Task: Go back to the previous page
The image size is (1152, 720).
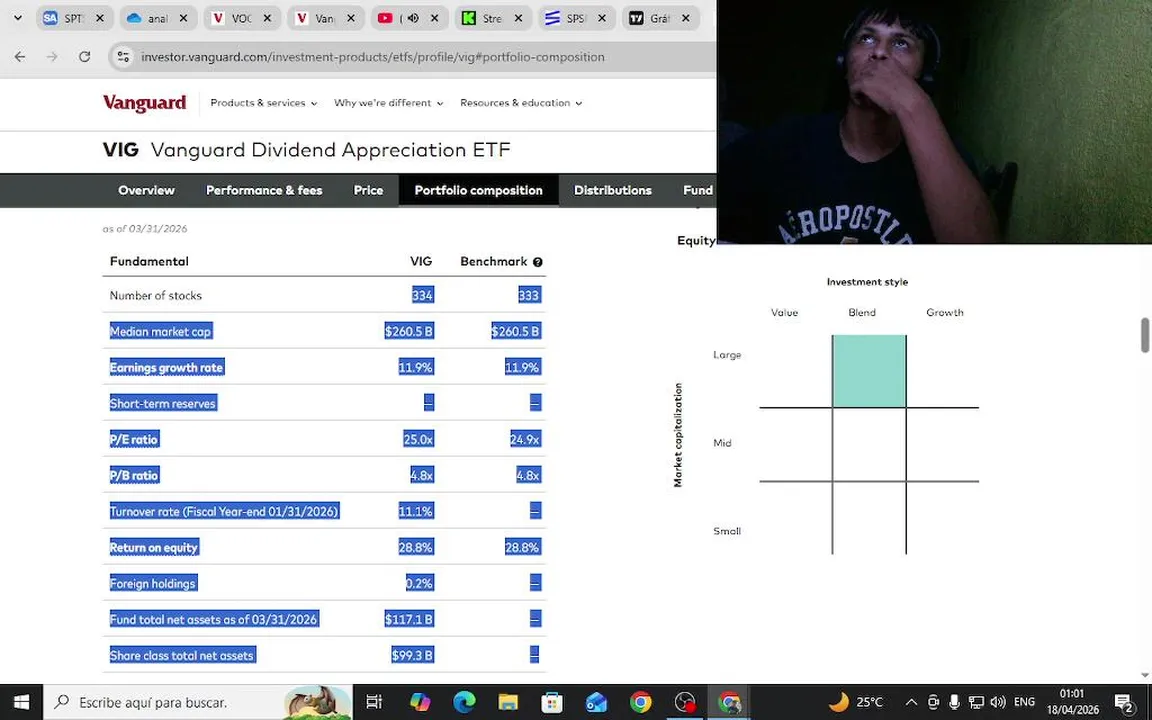Action: pos(20,57)
